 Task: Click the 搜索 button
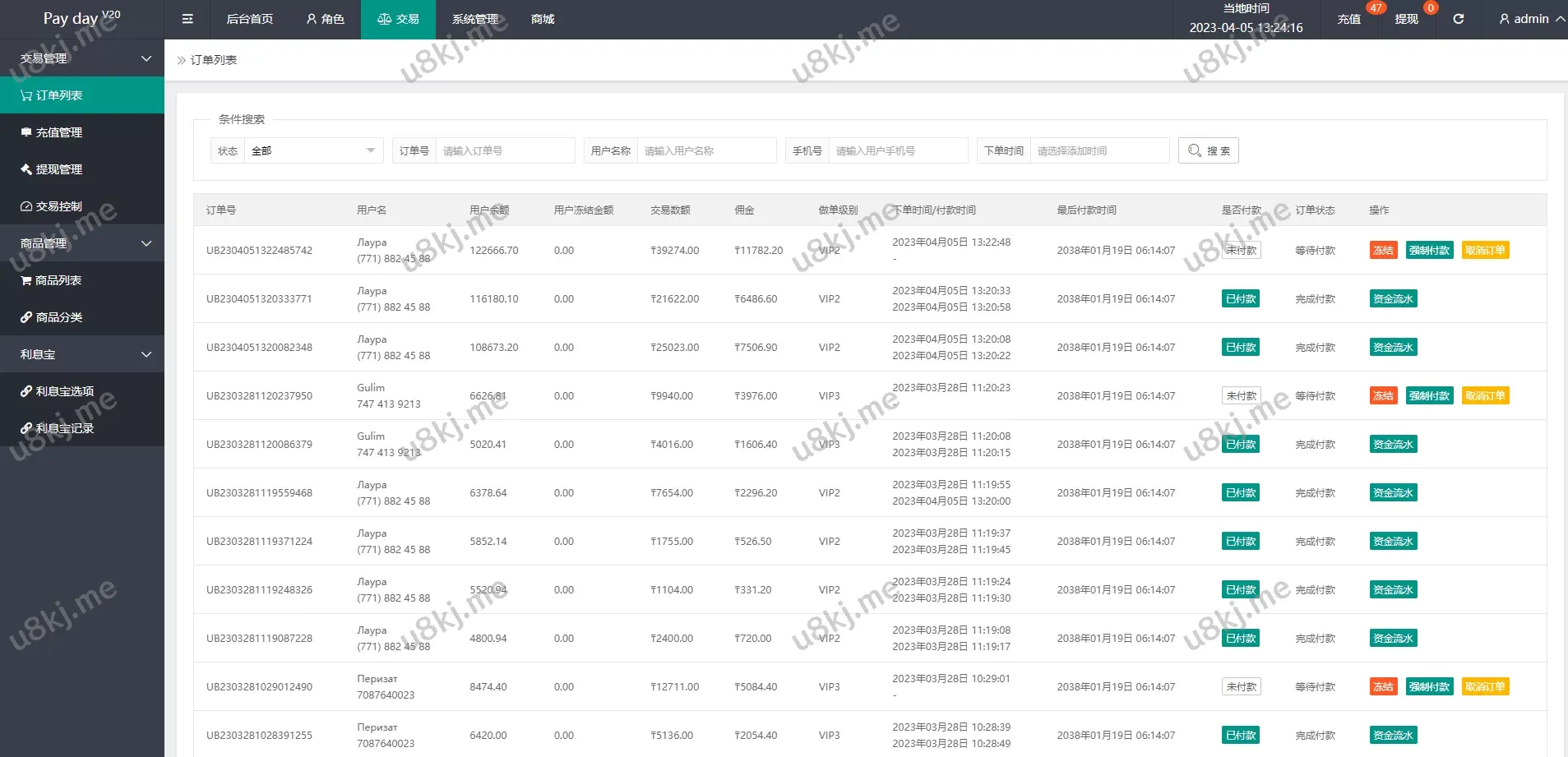tap(1208, 151)
